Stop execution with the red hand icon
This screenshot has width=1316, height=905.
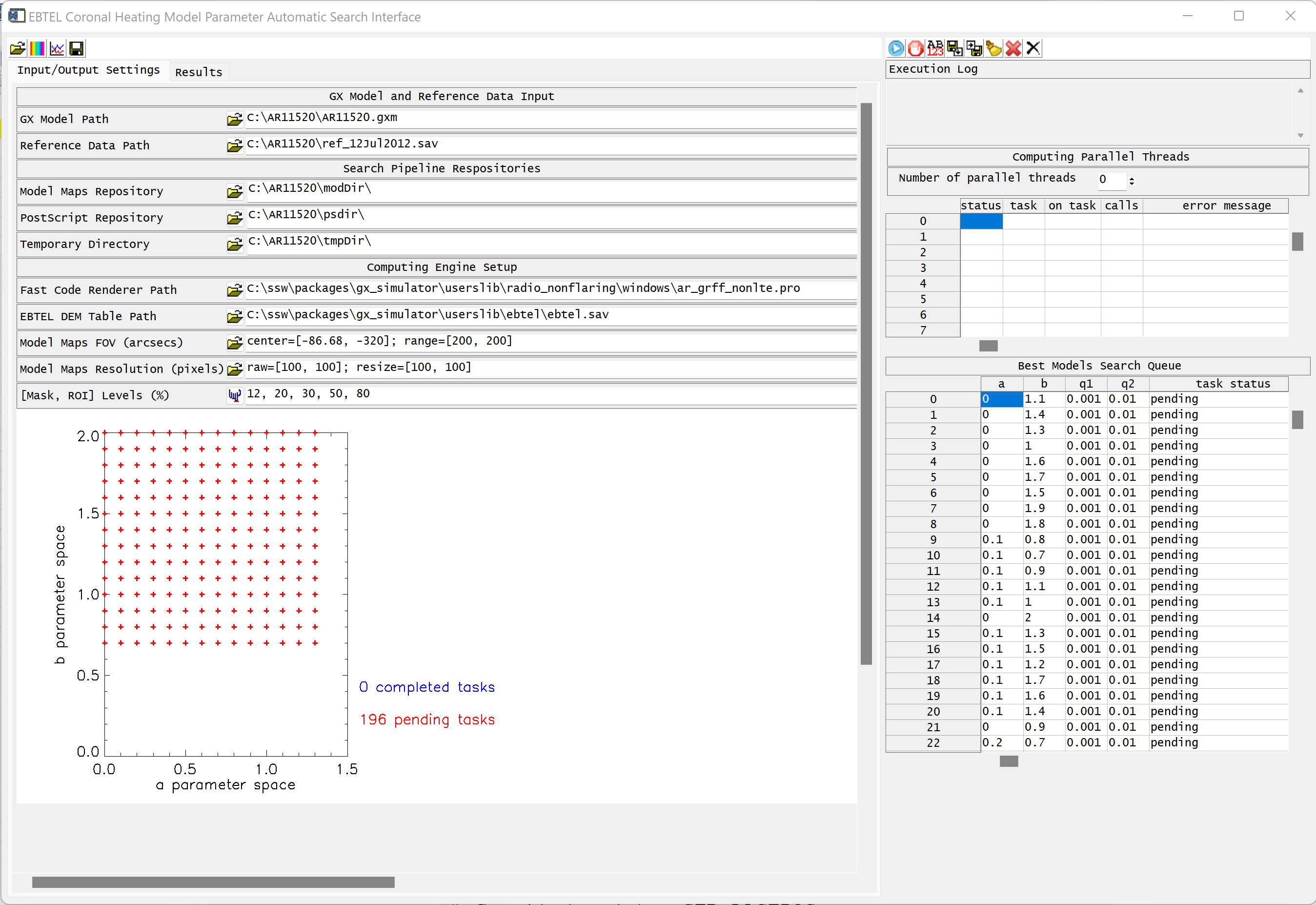[x=916, y=48]
